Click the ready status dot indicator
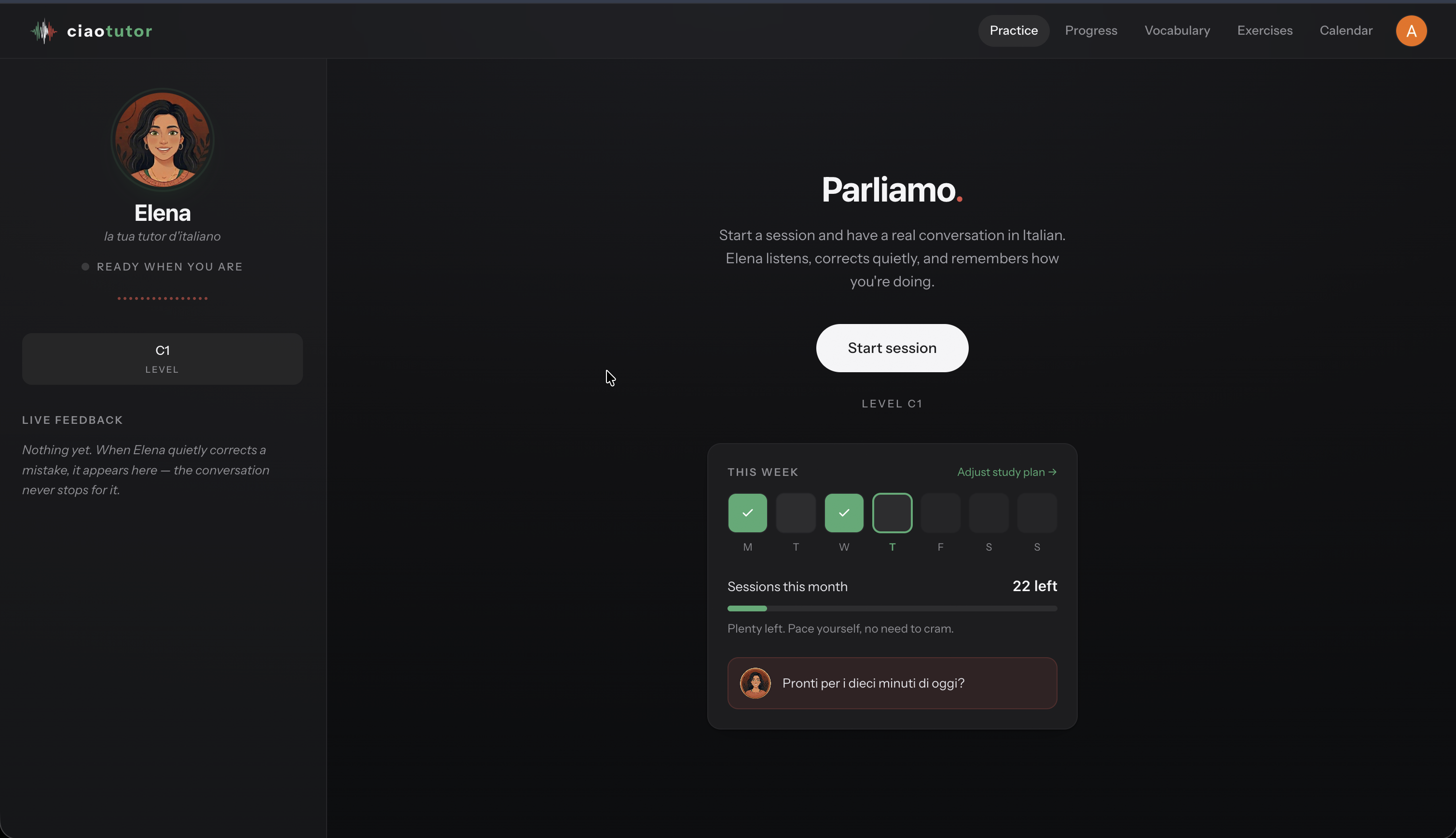This screenshot has width=1456, height=838. click(x=85, y=267)
